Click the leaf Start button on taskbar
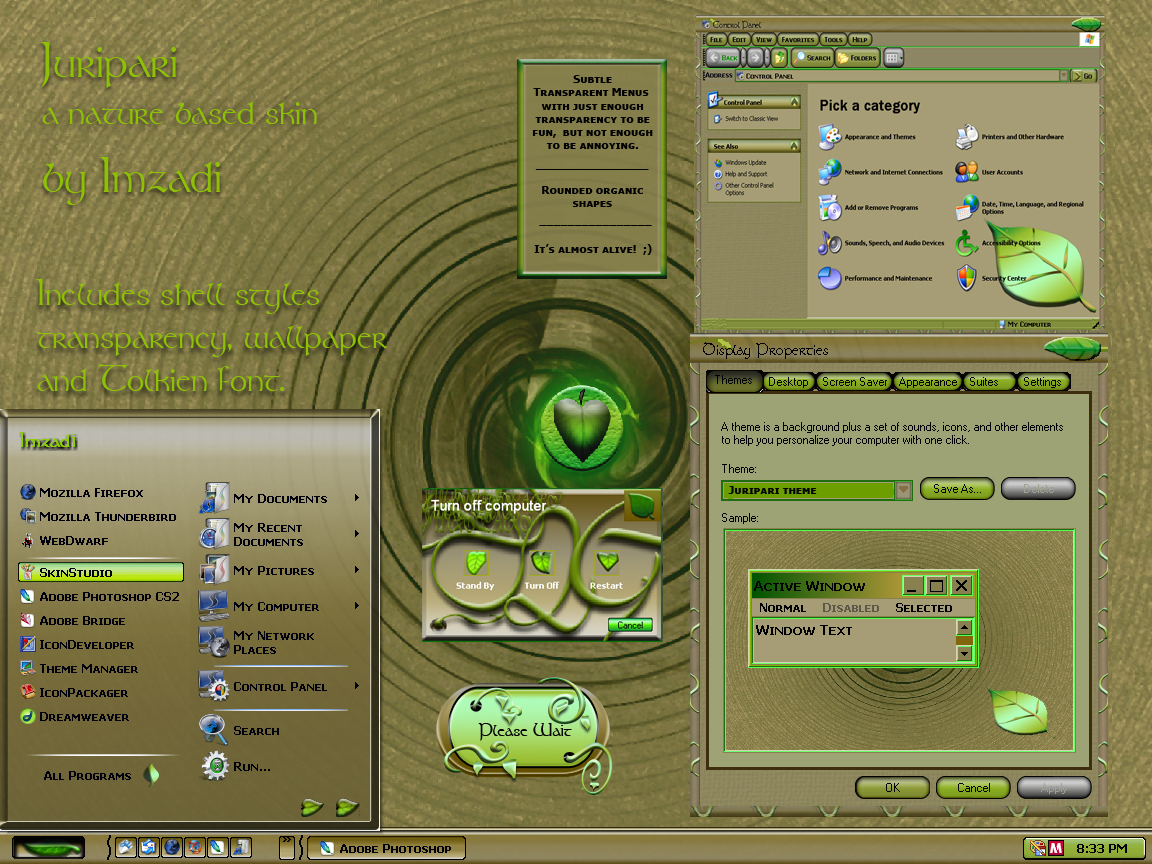This screenshot has width=1152, height=864. coord(48,848)
